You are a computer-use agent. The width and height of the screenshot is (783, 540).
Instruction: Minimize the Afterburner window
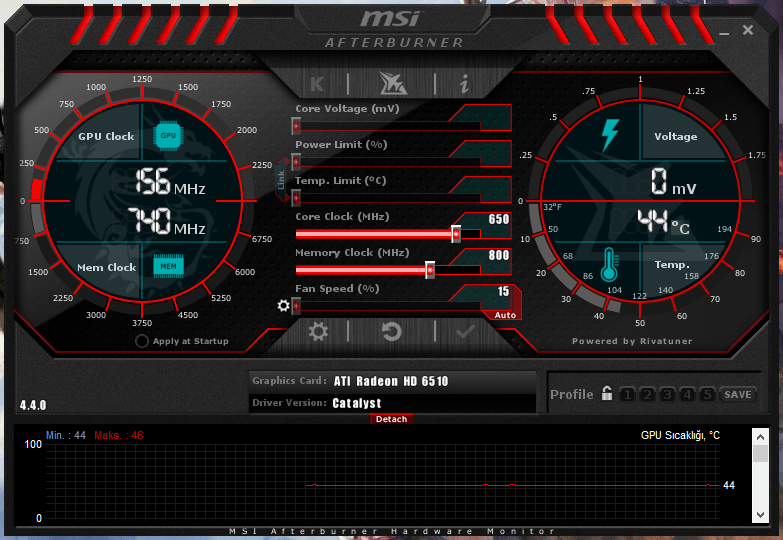click(724, 33)
